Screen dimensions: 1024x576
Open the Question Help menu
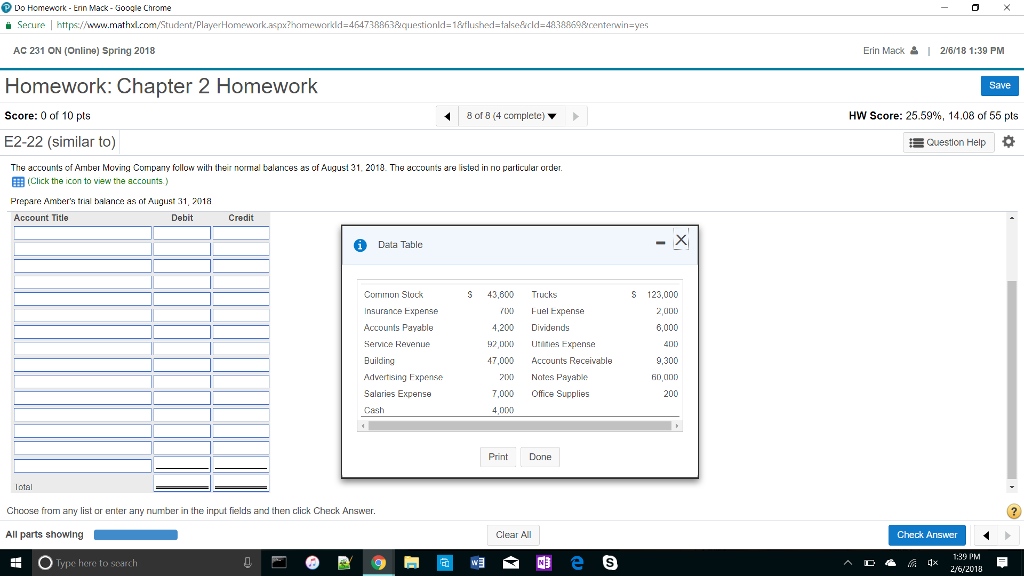pyautogui.click(x=947, y=142)
